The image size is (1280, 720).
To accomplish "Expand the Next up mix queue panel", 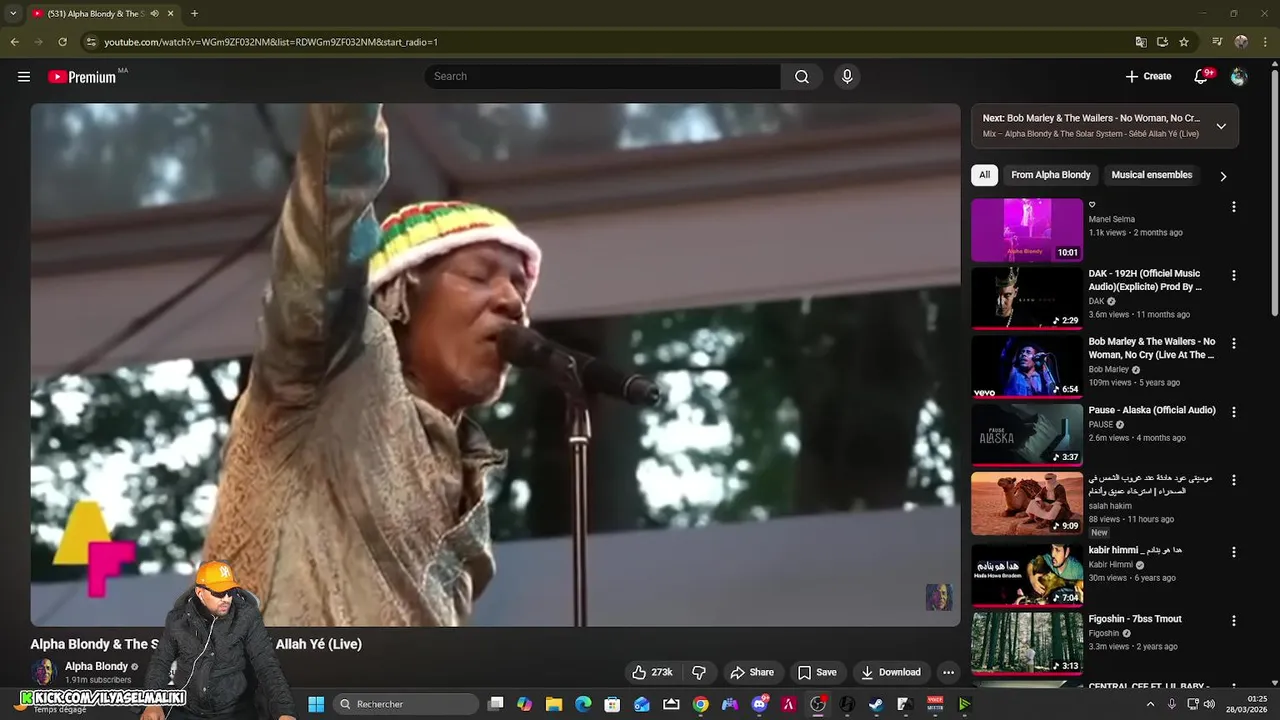I will pyautogui.click(x=1221, y=126).
